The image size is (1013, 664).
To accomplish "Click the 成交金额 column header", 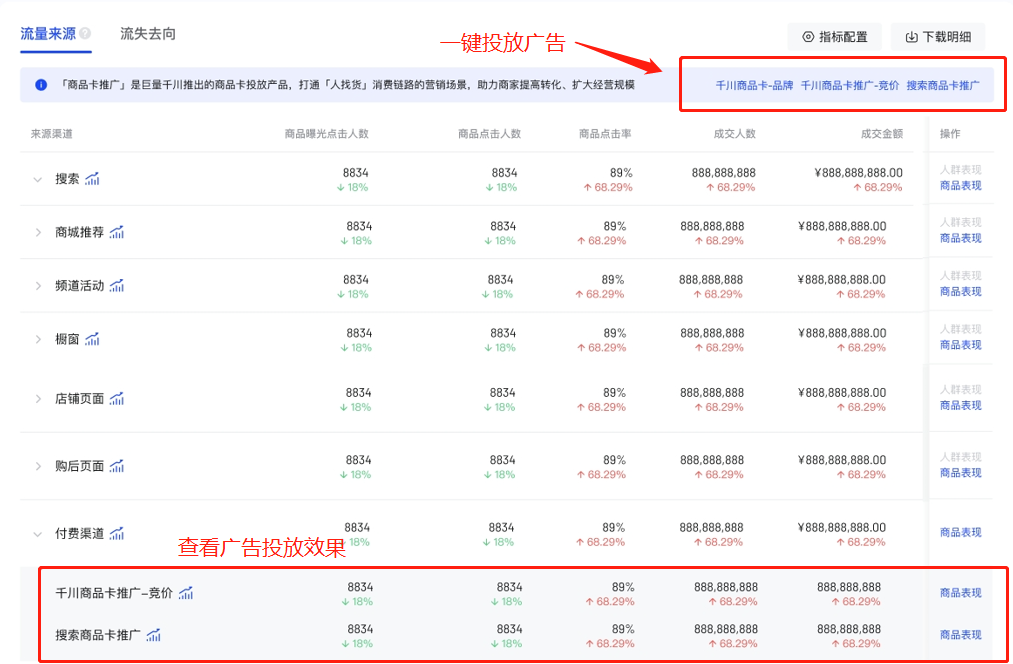I will [x=882, y=134].
